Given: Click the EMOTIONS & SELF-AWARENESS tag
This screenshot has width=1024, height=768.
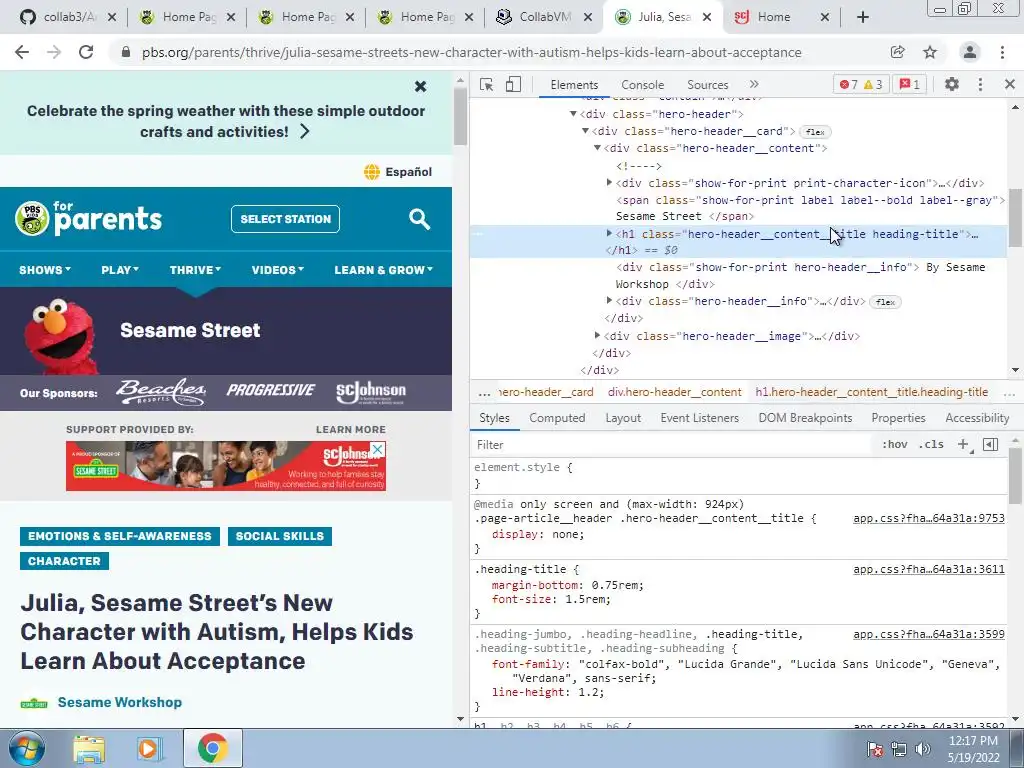Looking at the screenshot, I should (x=120, y=536).
